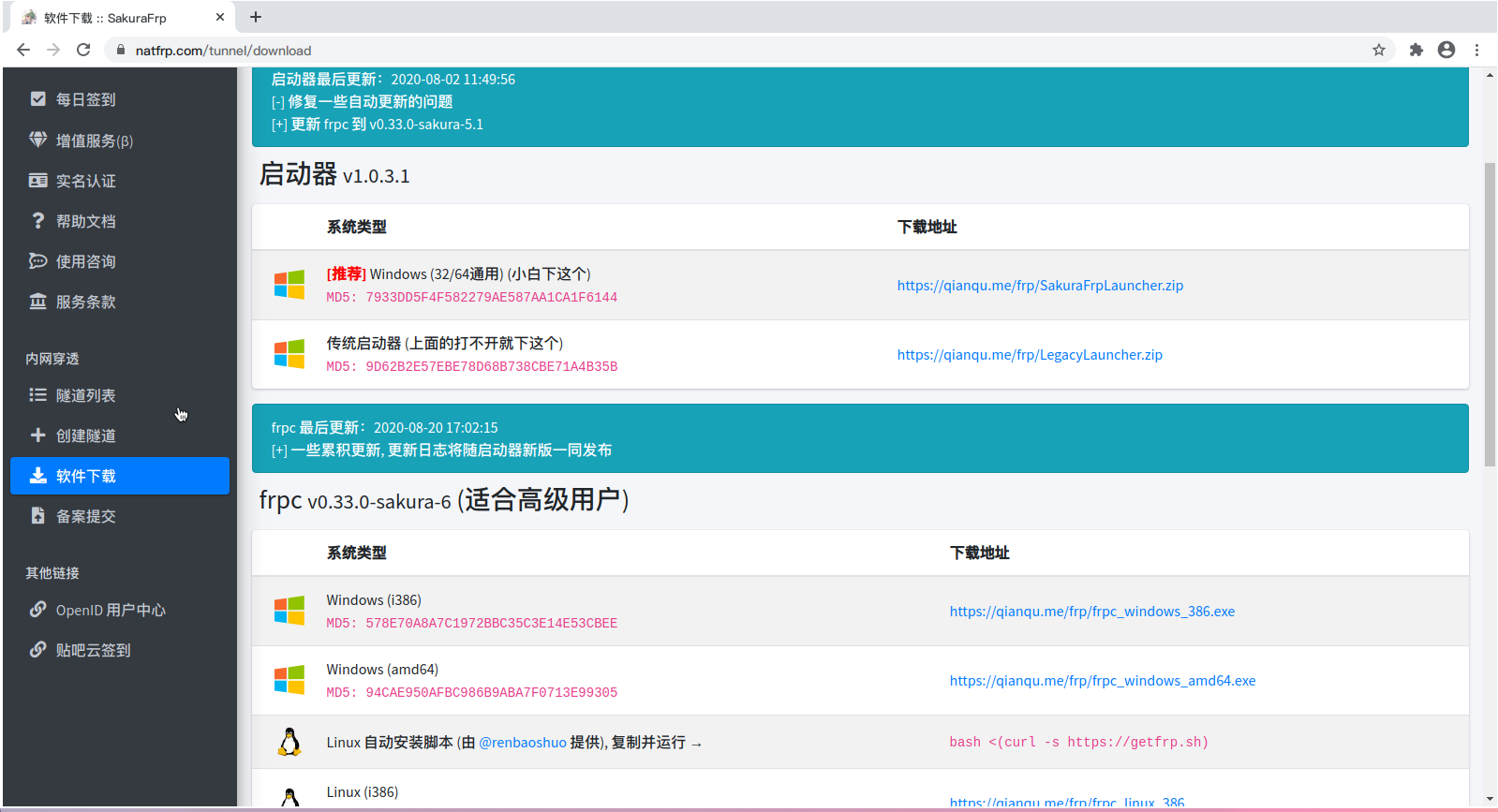The image size is (1498, 812).
Task: Open 备案提交 sidebar entry
Action: coord(120,515)
